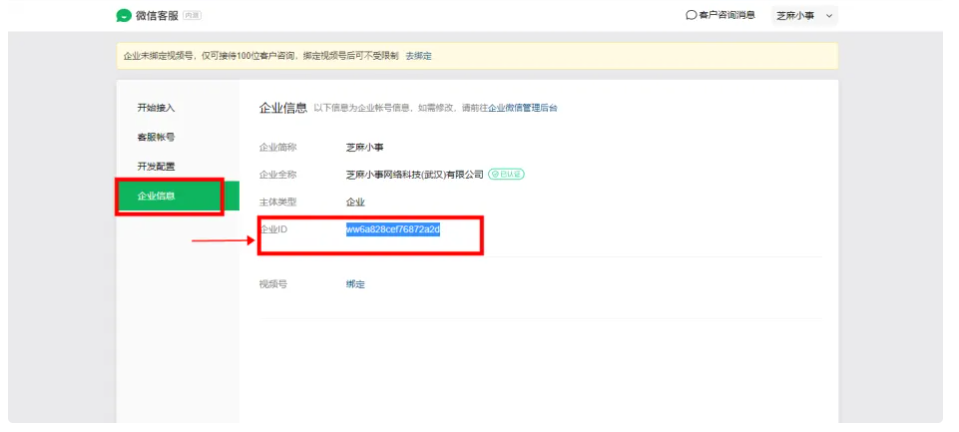
Task: Click the 视频号 field label
Action: point(273,285)
